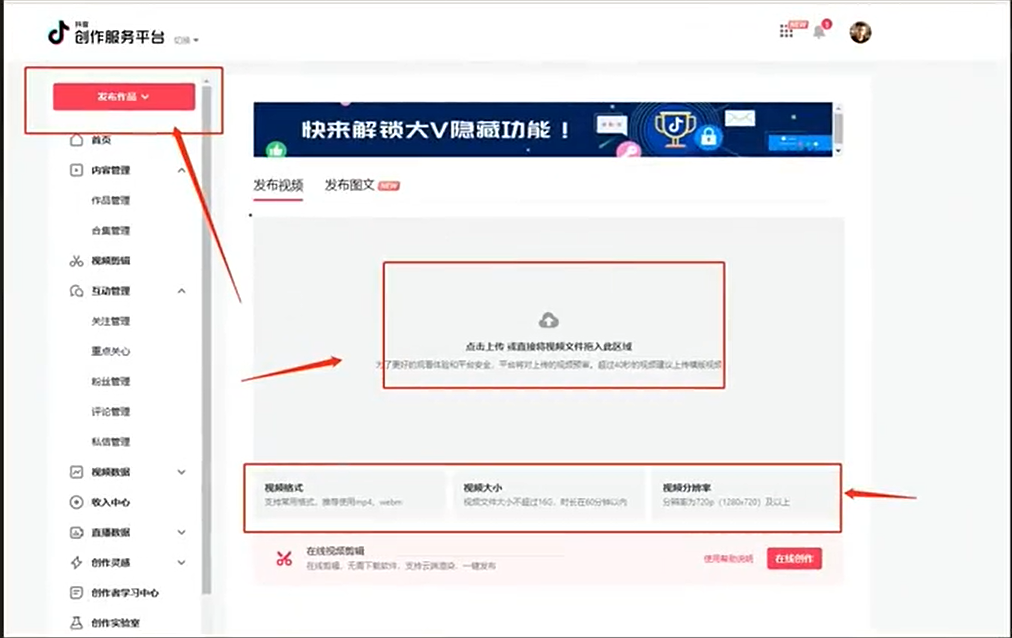Screen dimensions: 1012x638
Task: Click the 视频大小 info card
Action: [549, 495]
